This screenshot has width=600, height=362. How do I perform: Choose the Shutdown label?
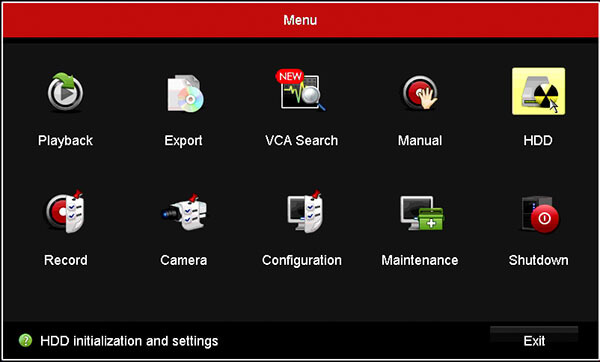pos(538,260)
